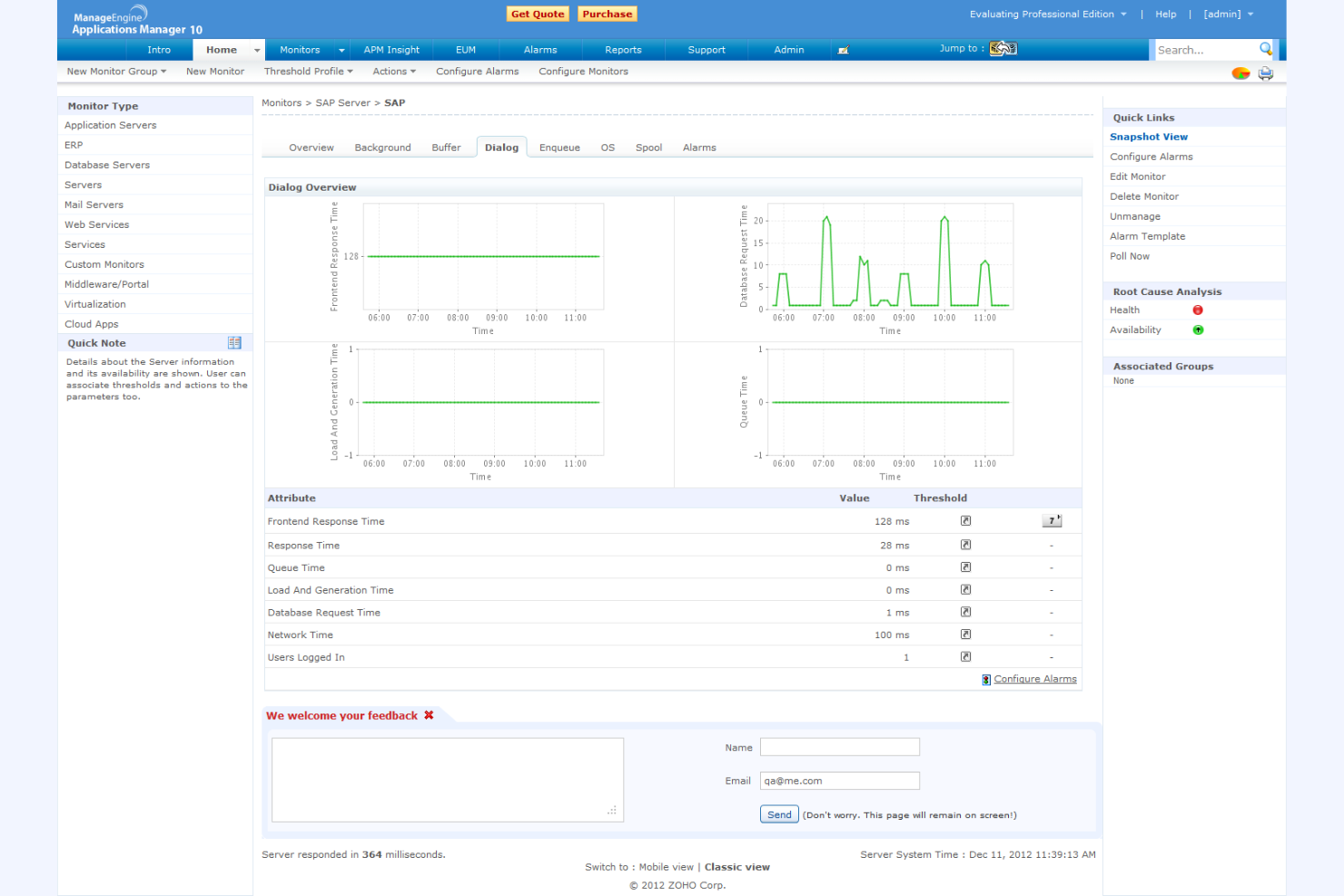Click the green Availability status indicator
This screenshot has width=1344, height=896.
click(1198, 330)
